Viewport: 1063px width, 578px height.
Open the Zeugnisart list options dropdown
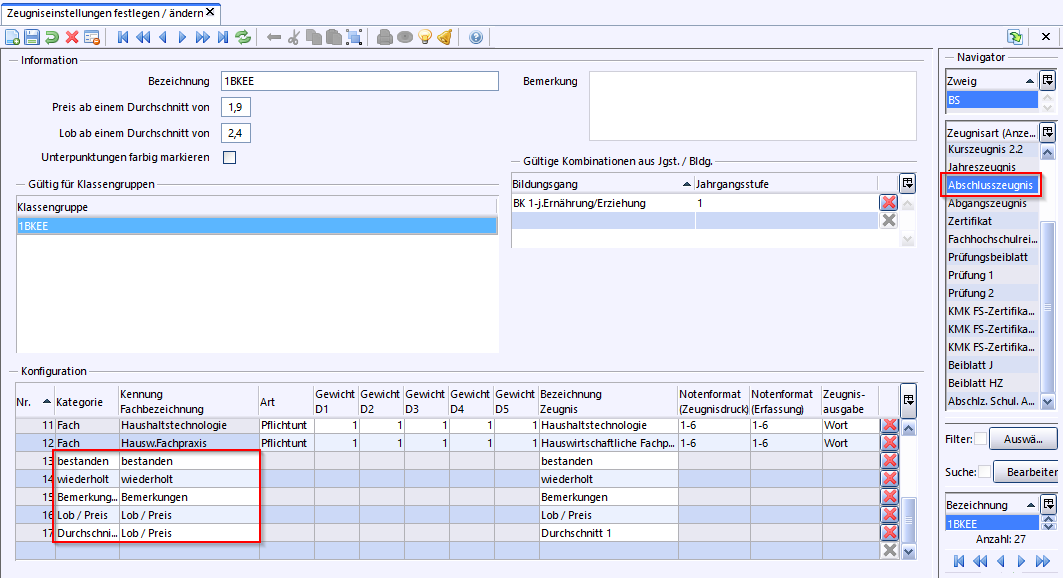click(1048, 131)
